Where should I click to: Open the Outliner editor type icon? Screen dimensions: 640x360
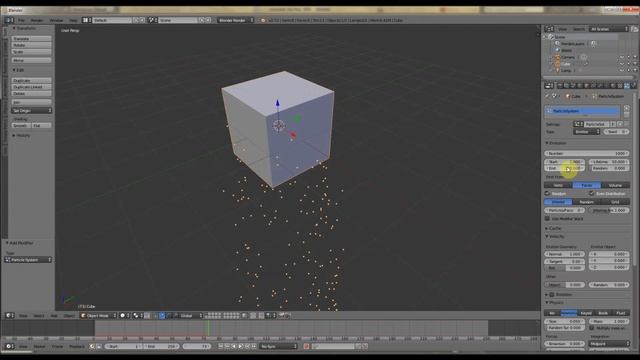click(549, 29)
